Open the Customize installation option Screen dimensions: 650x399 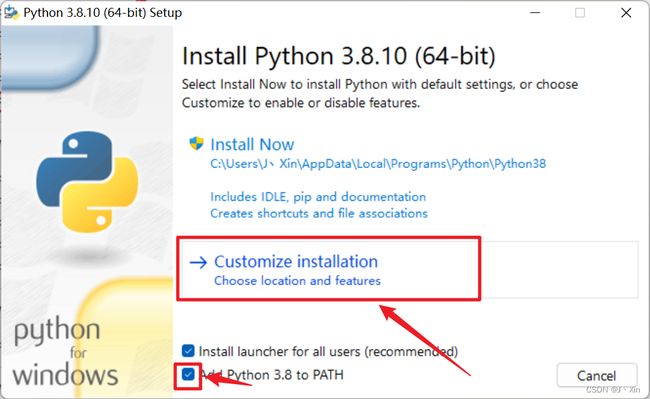[x=296, y=262]
